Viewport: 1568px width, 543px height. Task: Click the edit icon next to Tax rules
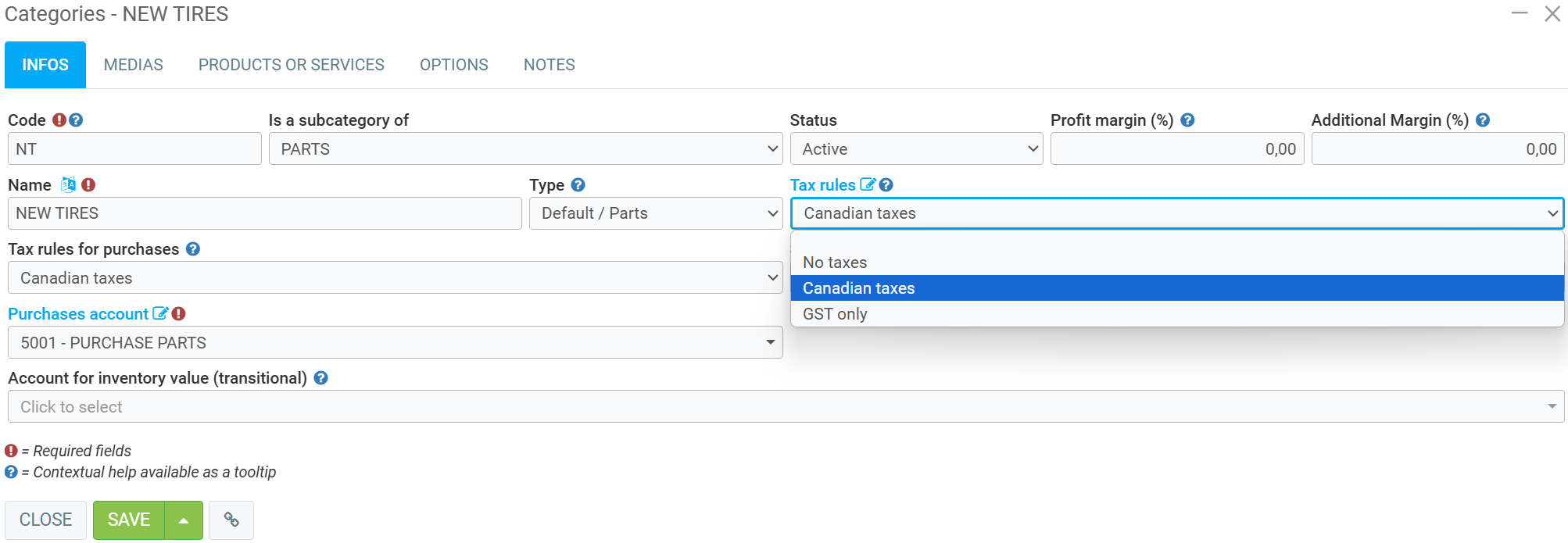click(x=868, y=185)
